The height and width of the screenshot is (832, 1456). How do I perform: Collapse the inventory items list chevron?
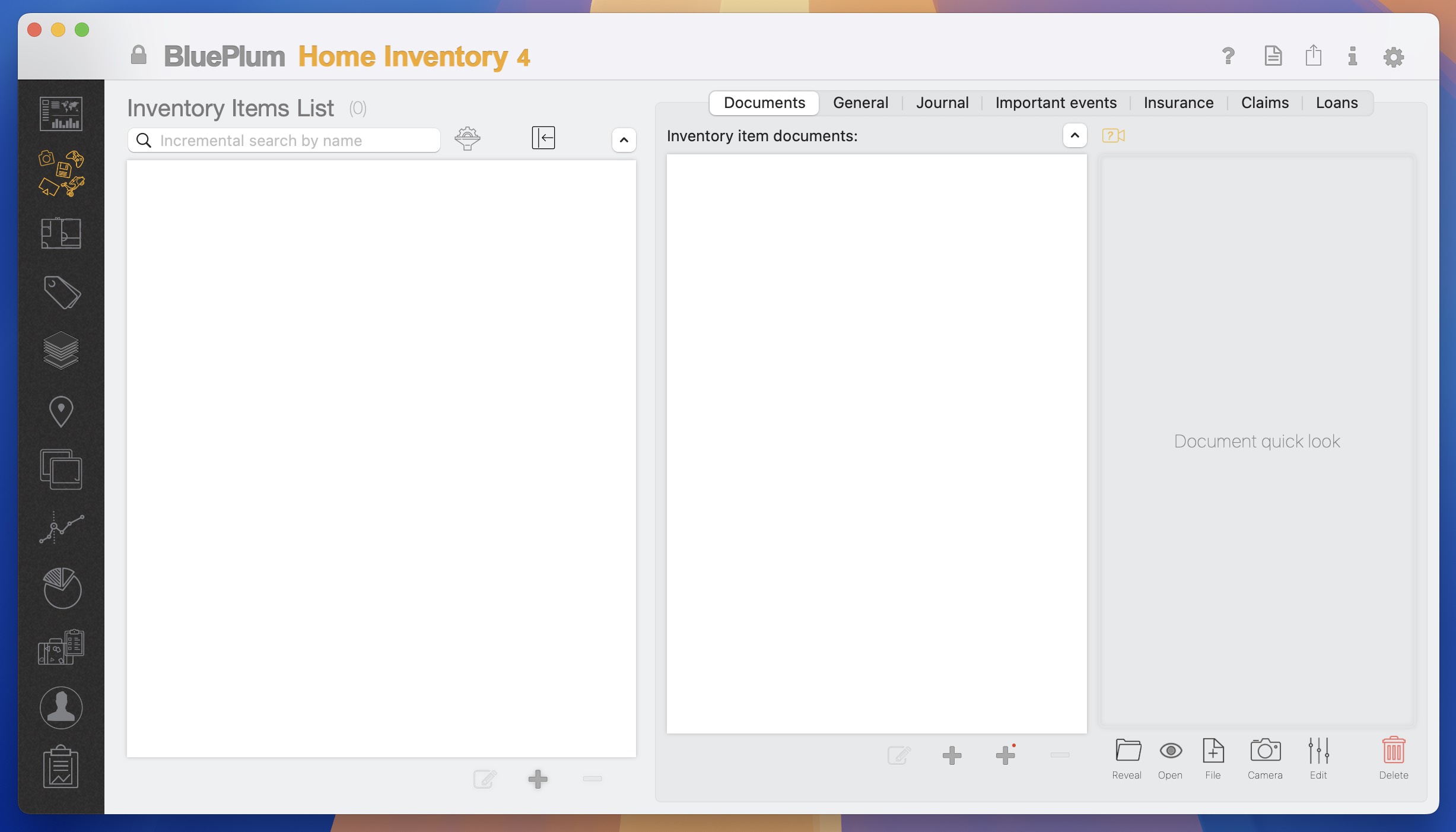click(624, 140)
